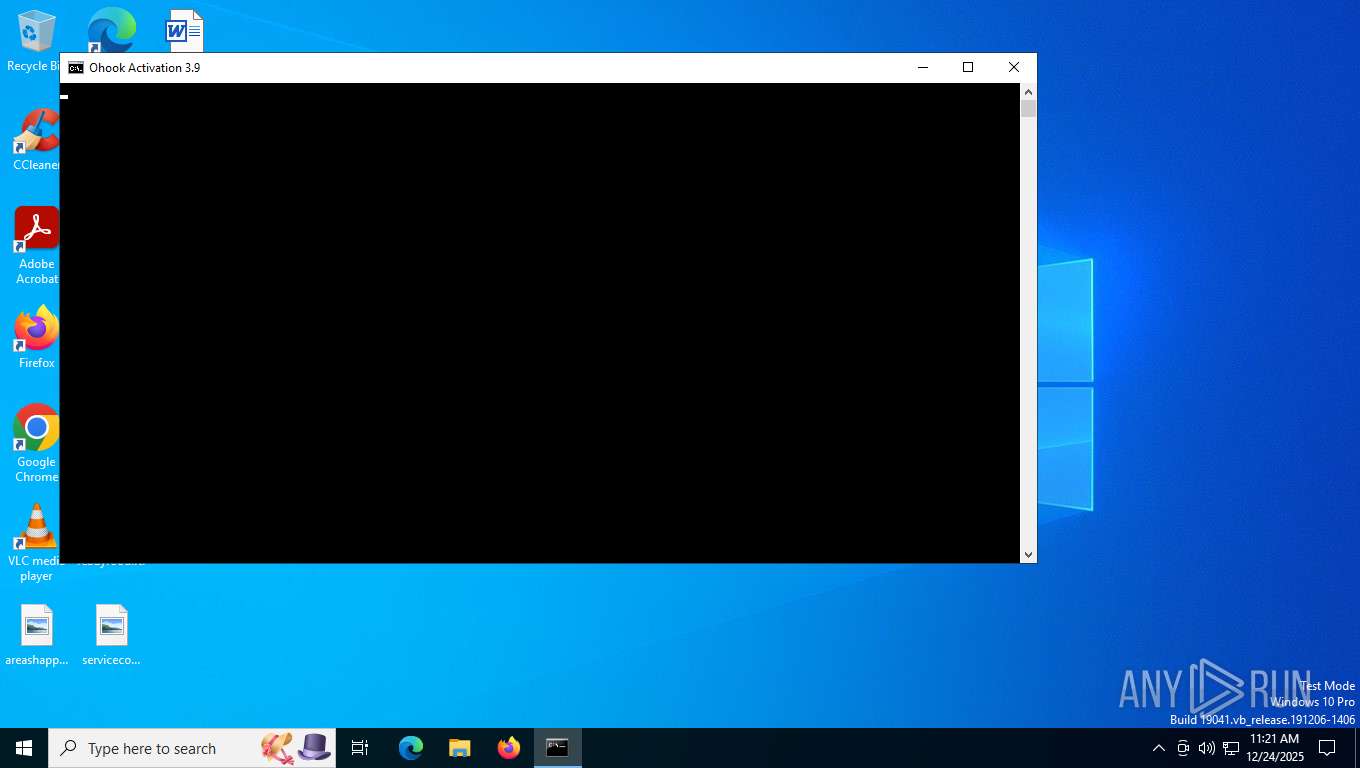1360x768 pixels.
Task: Open Task View from the taskbar
Action: pos(360,748)
